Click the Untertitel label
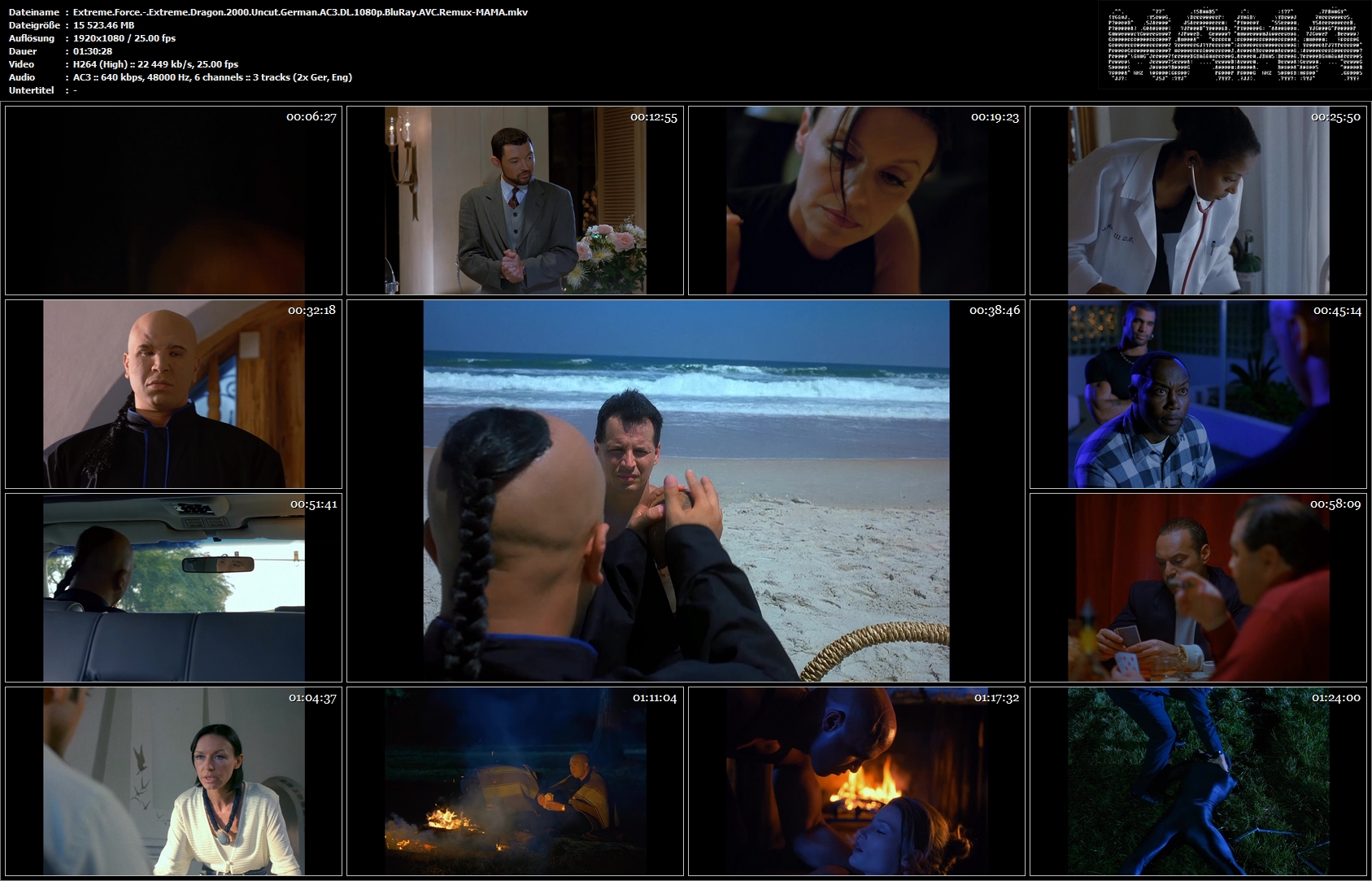Image resolution: width=1372 pixels, height=881 pixels. [x=31, y=90]
